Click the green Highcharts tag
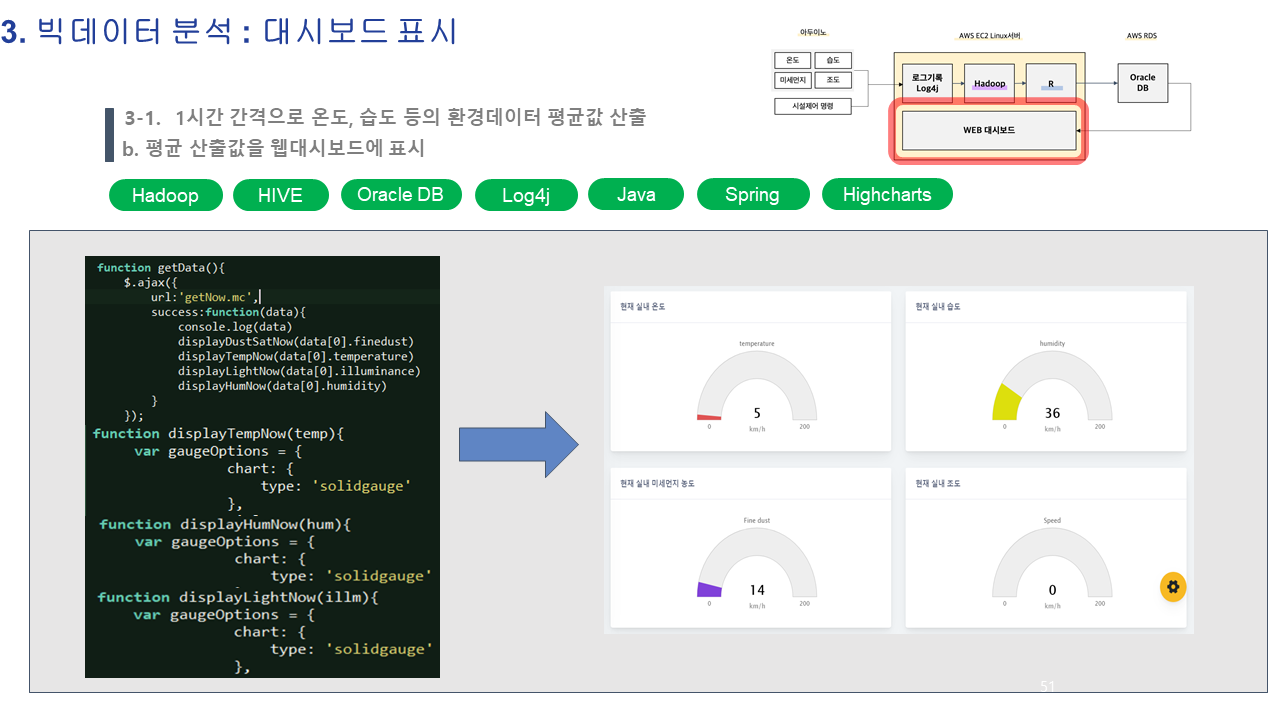1280x720 pixels. (887, 194)
